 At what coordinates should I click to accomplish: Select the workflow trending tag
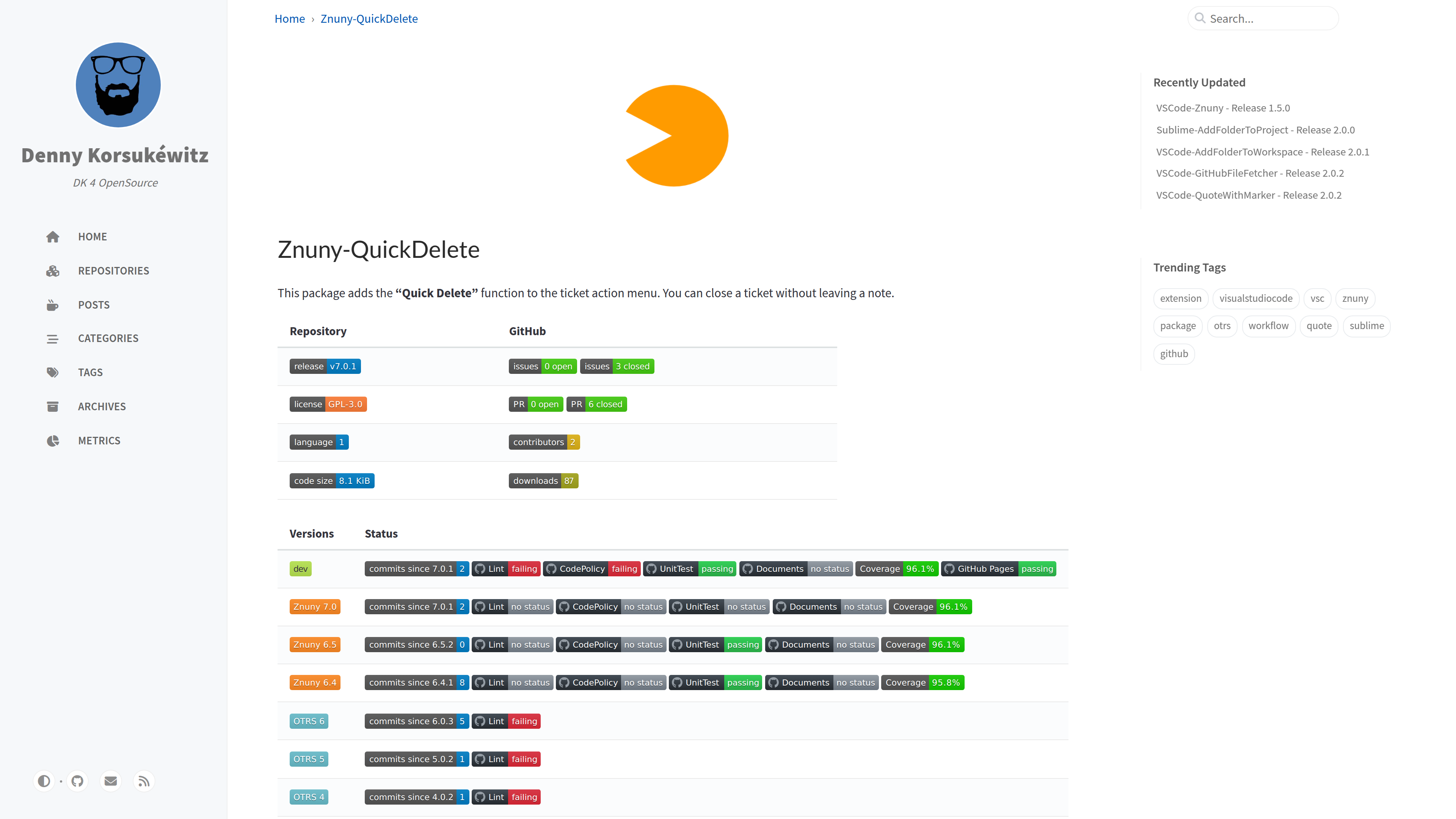click(x=1268, y=326)
